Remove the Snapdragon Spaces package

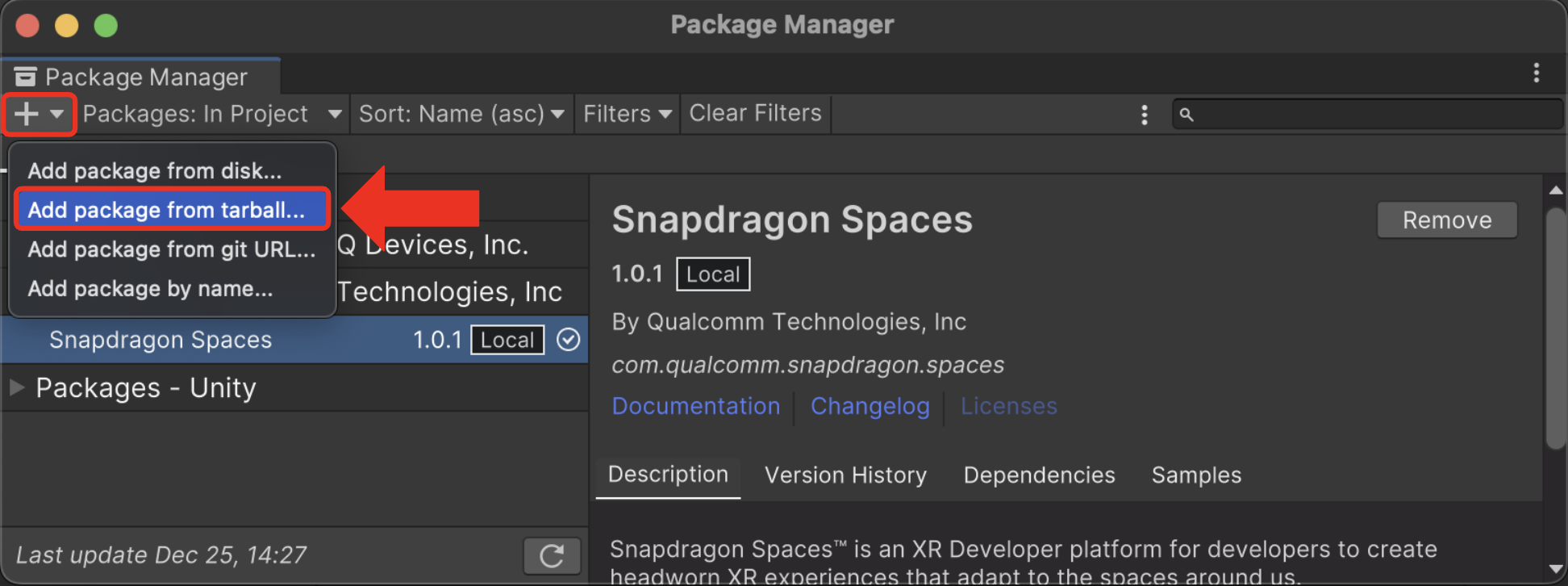point(1447,220)
